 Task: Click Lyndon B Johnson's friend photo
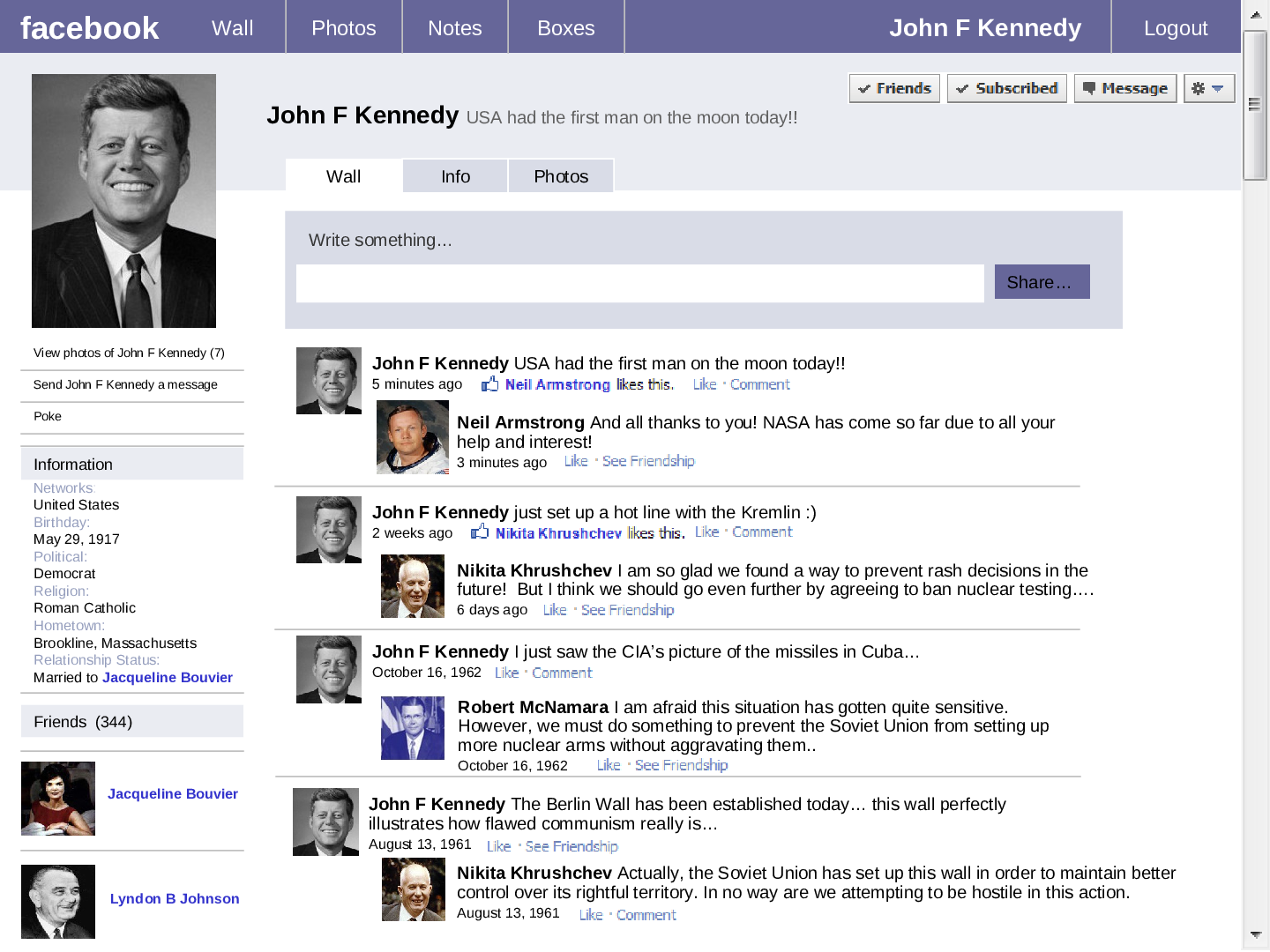tap(58, 902)
